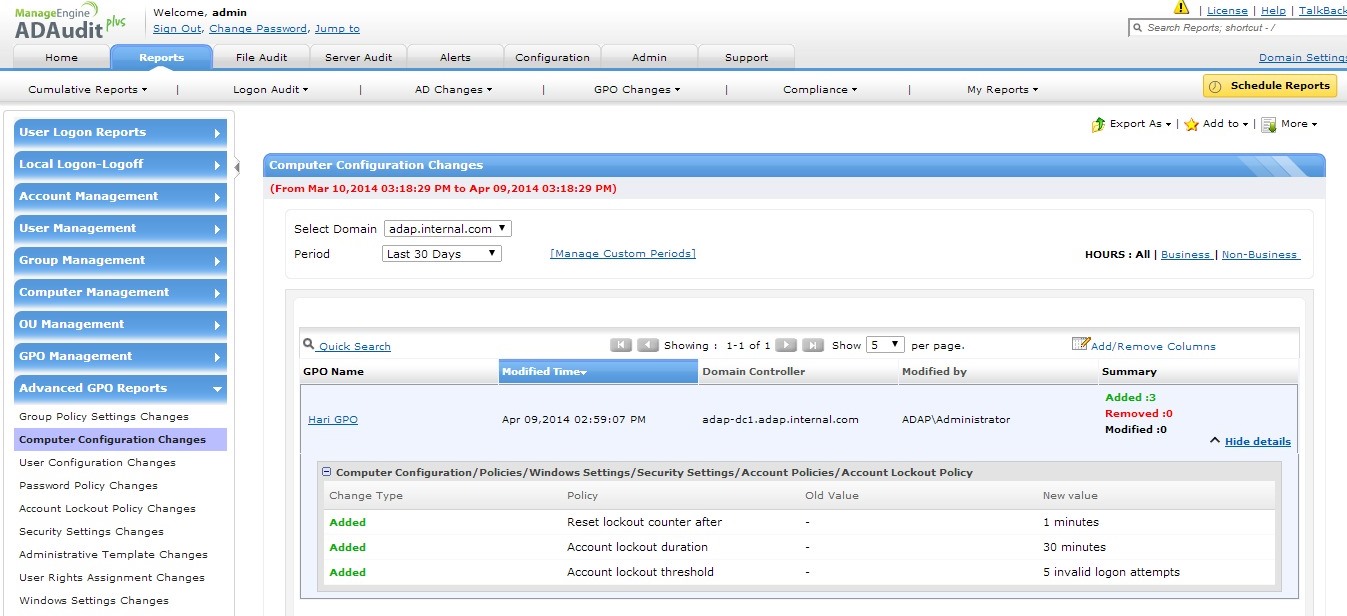
Task: Open the GPO Changes menu
Action: [636, 89]
